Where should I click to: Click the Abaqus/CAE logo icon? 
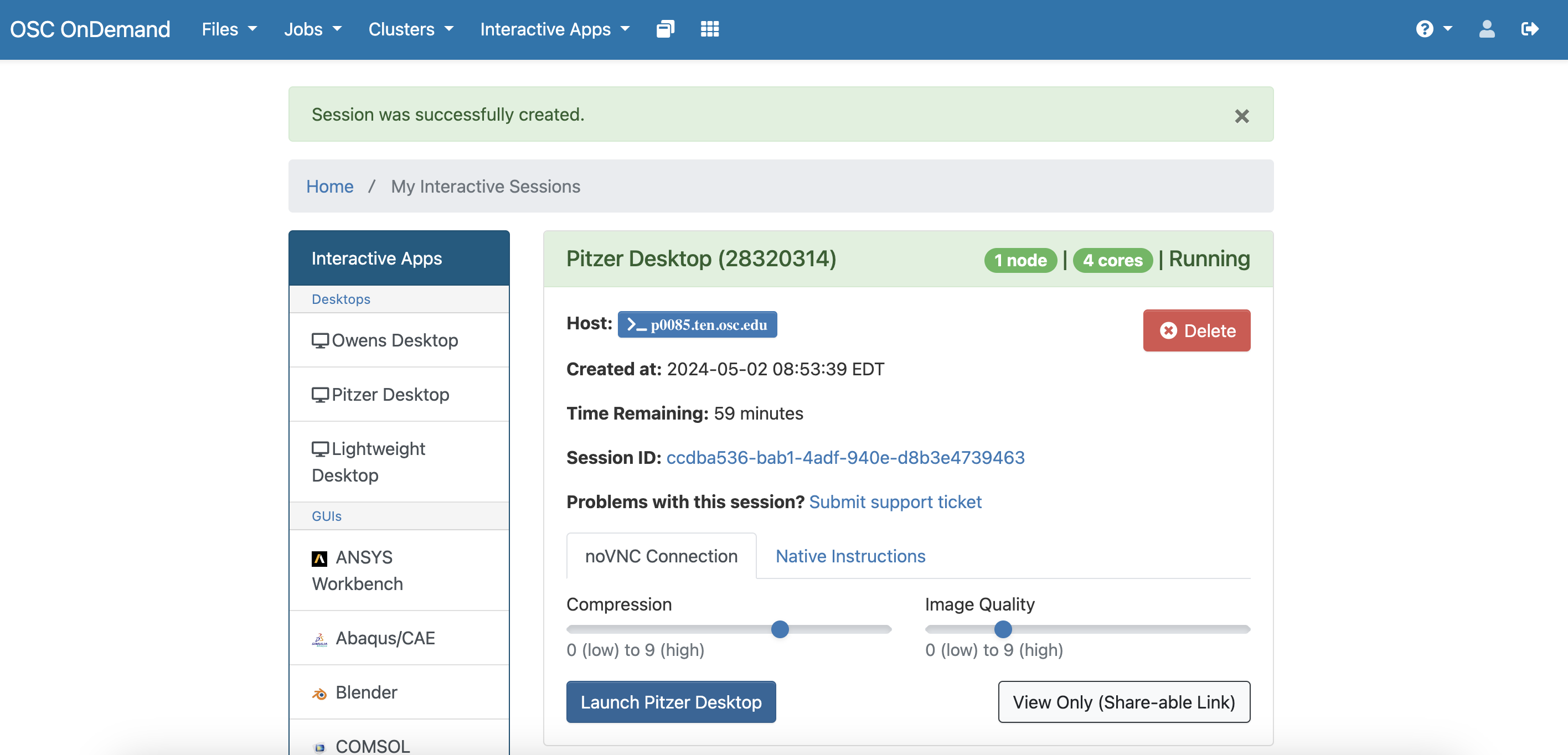319,639
